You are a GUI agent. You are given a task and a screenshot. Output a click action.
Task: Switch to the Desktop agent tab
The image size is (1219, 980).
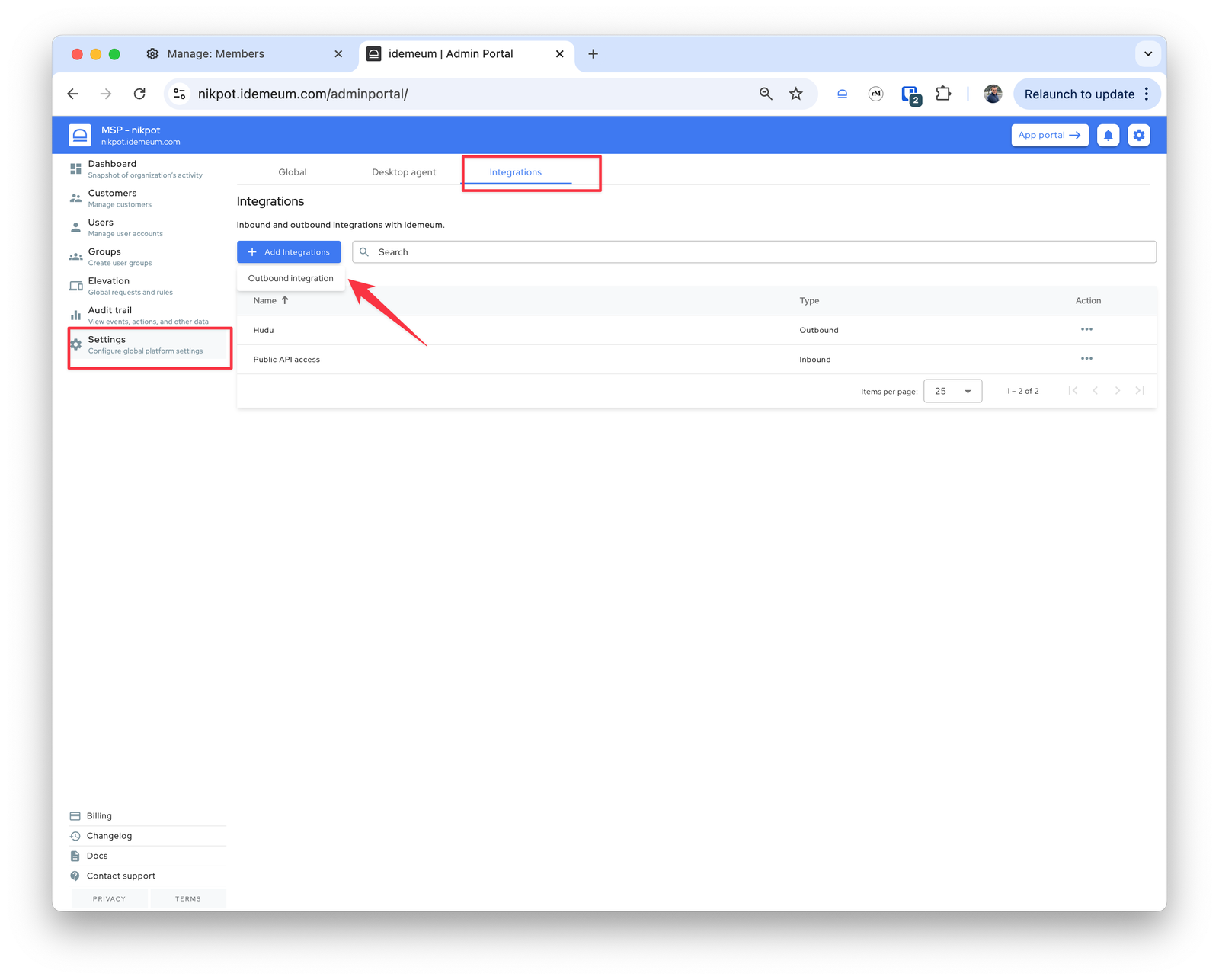point(404,172)
